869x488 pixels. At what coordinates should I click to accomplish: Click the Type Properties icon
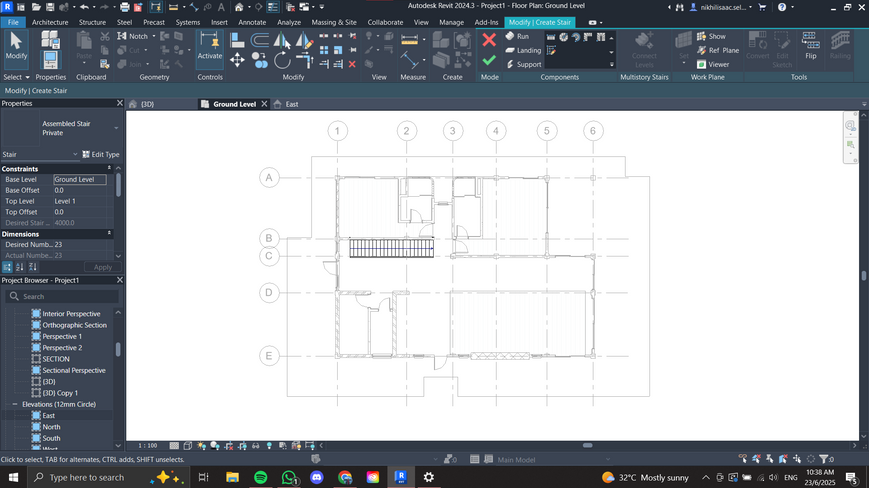(x=50, y=39)
